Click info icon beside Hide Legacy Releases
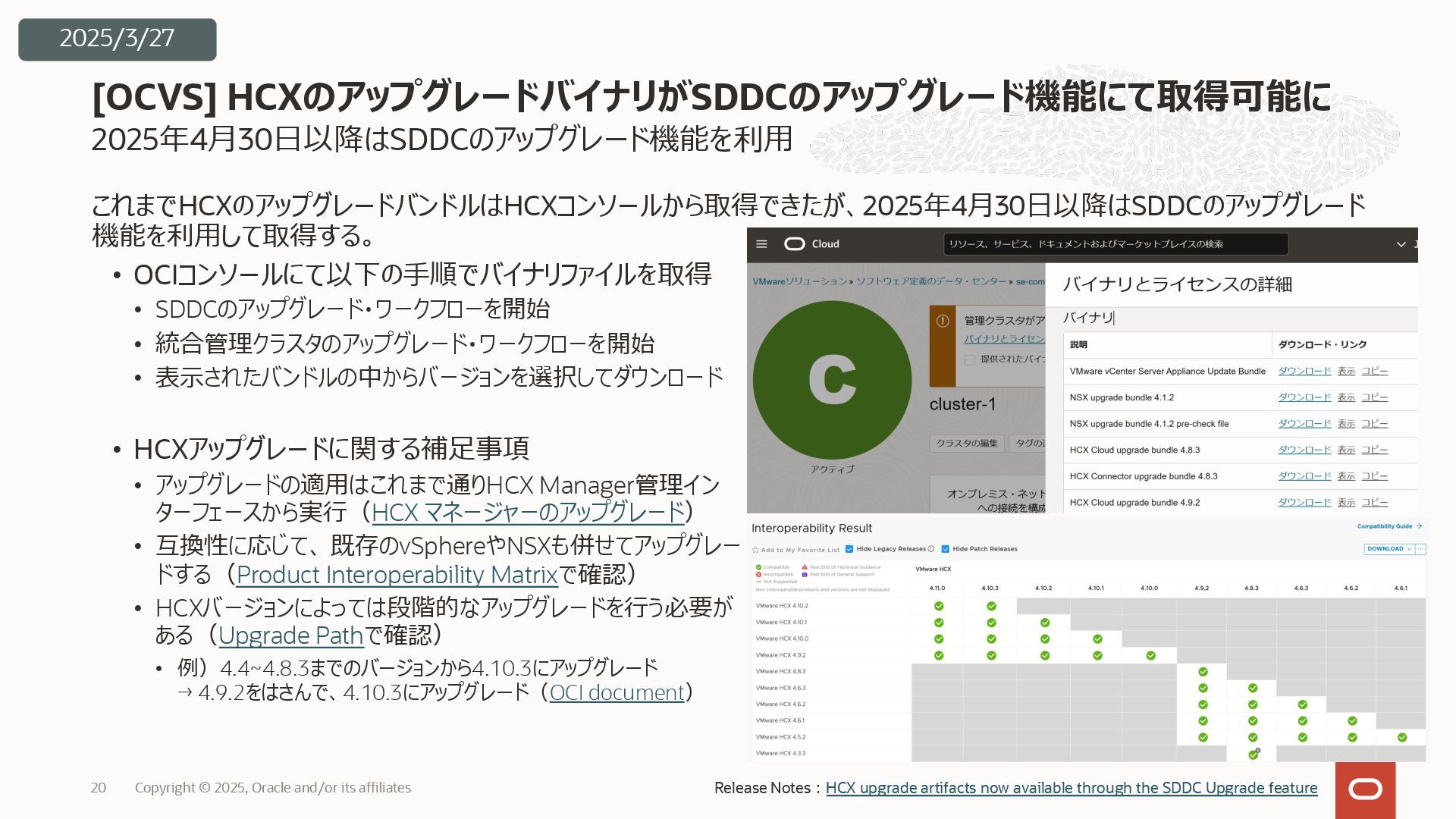This screenshot has height=819, width=1456. point(931,549)
